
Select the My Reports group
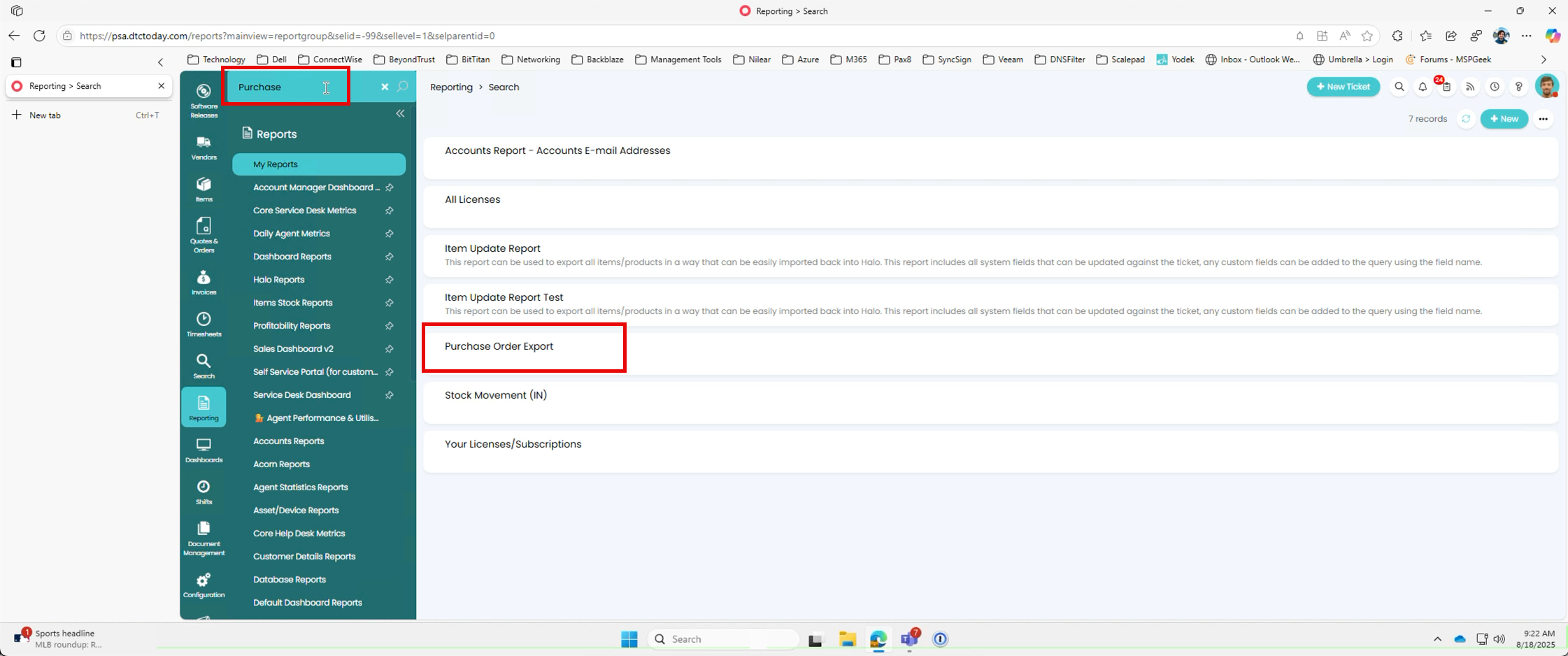pos(319,164)
